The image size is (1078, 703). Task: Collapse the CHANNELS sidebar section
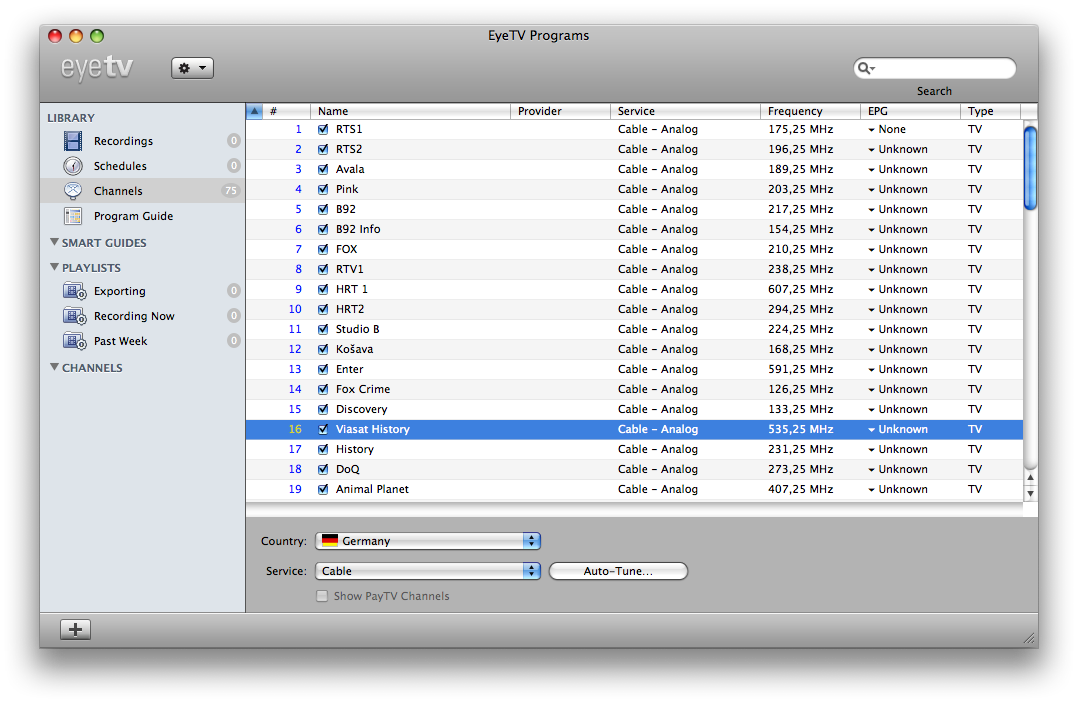tap(54, 367)
